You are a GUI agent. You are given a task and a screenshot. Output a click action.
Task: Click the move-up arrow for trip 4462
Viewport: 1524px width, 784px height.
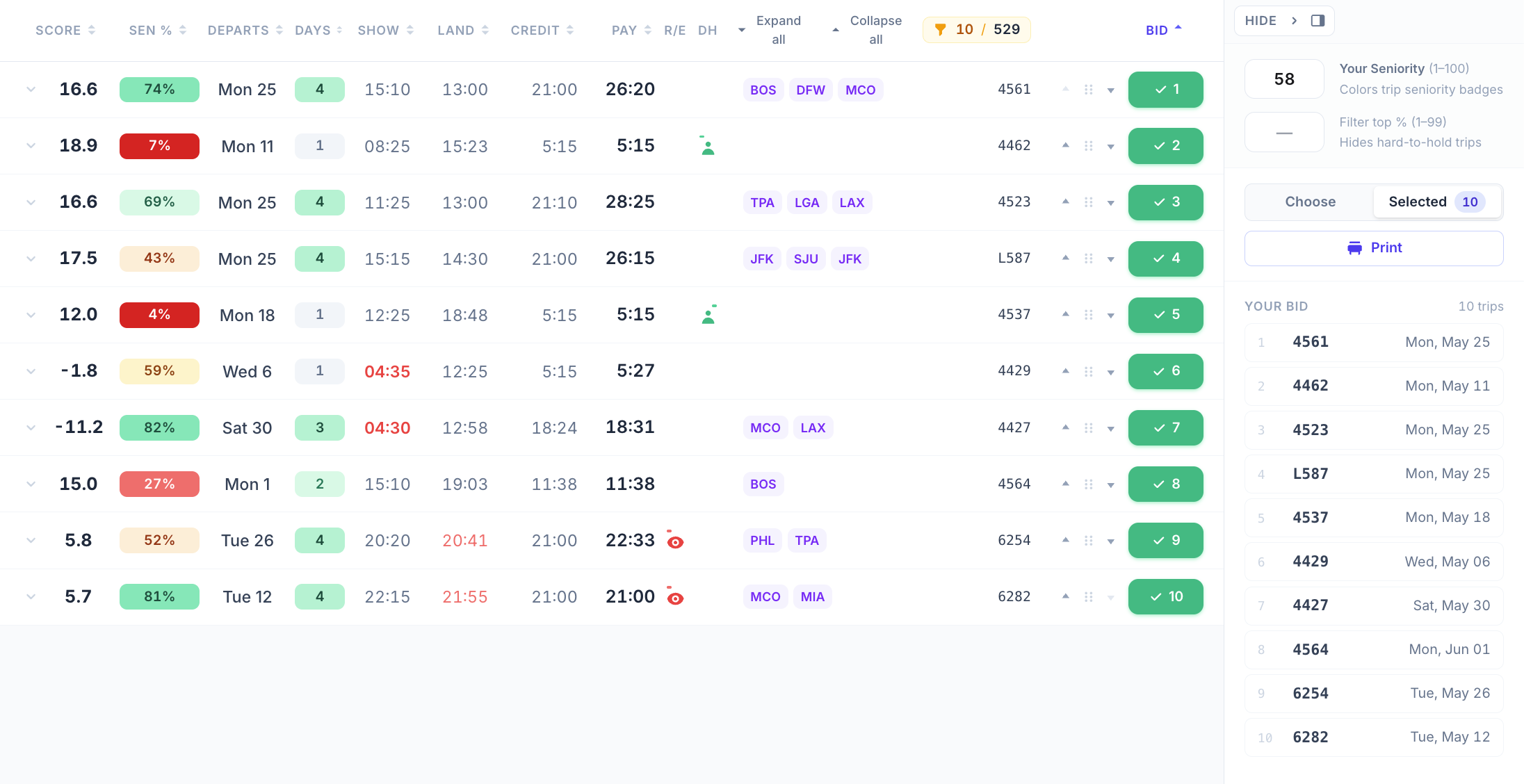click(1065, 145)
